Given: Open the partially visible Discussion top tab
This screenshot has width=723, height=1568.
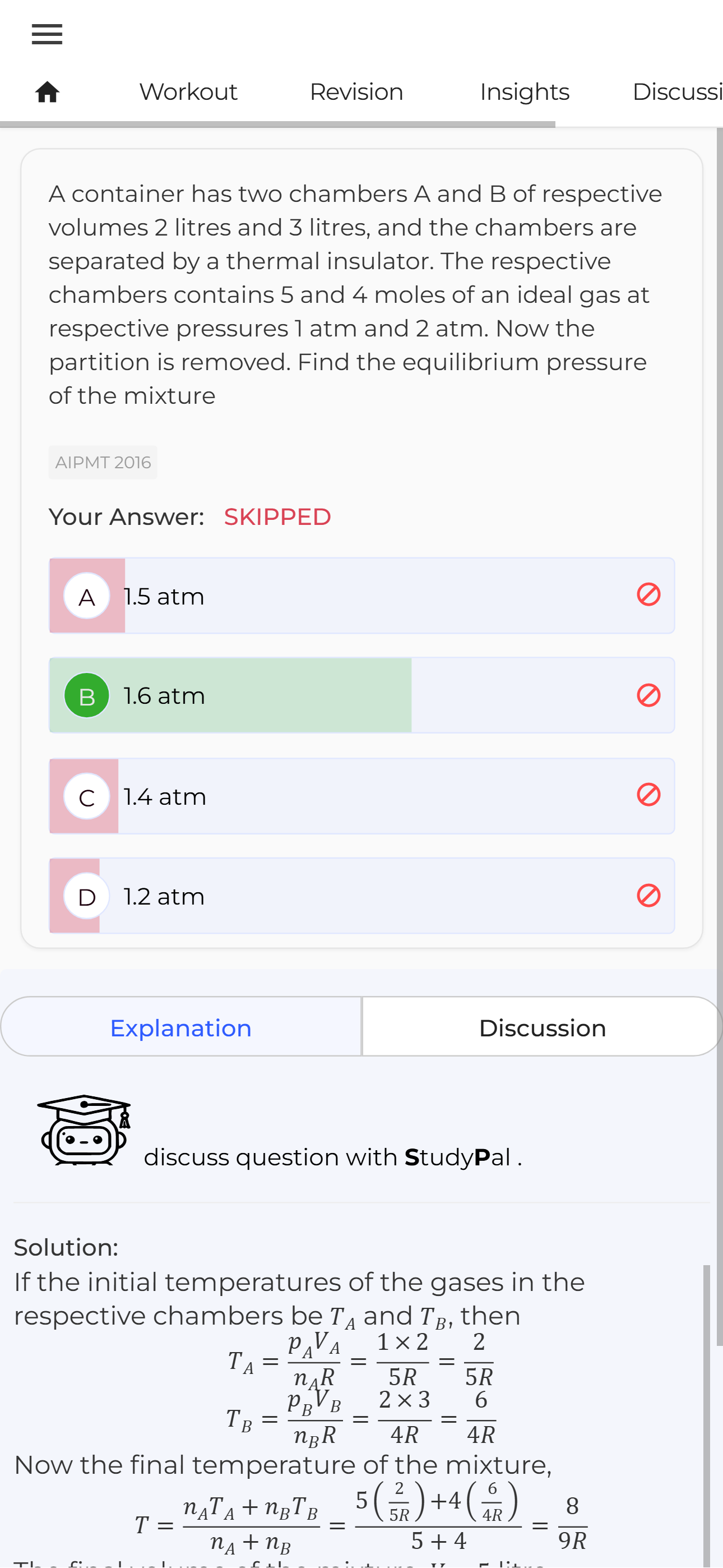Looking at the screenshot, I should pyautogui.click(x=678, y=92).
